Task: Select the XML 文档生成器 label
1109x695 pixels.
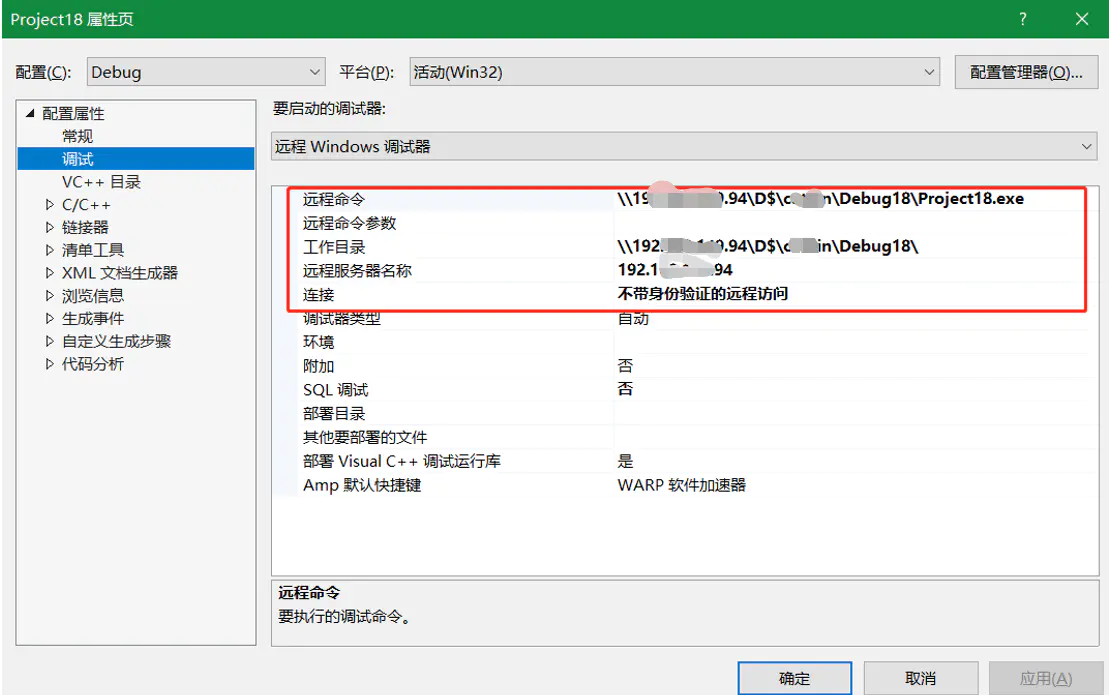Action: [x=120, y=273]
